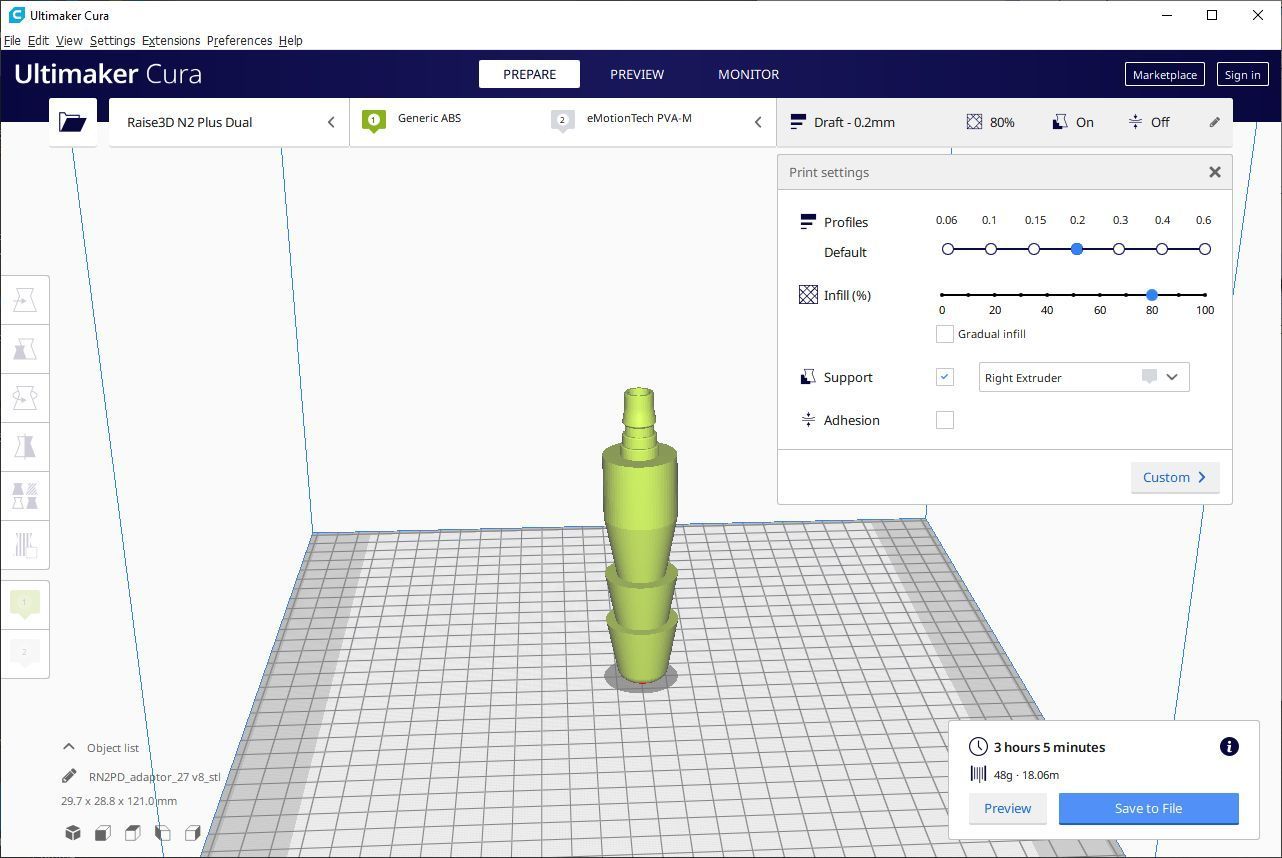Click pencil icon to edit print settings
Viewport: 1282px width, 858px height.
[x=1214, y=122]
